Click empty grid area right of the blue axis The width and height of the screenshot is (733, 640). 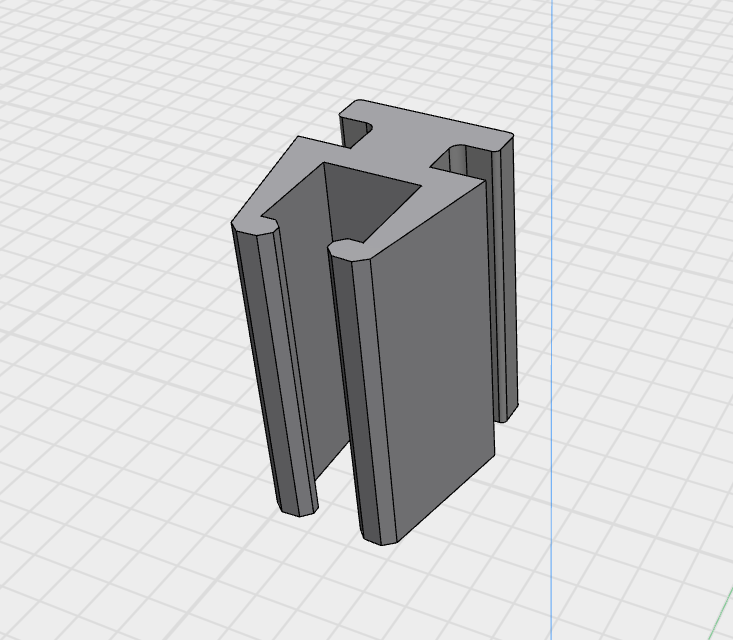click(640, 300)
